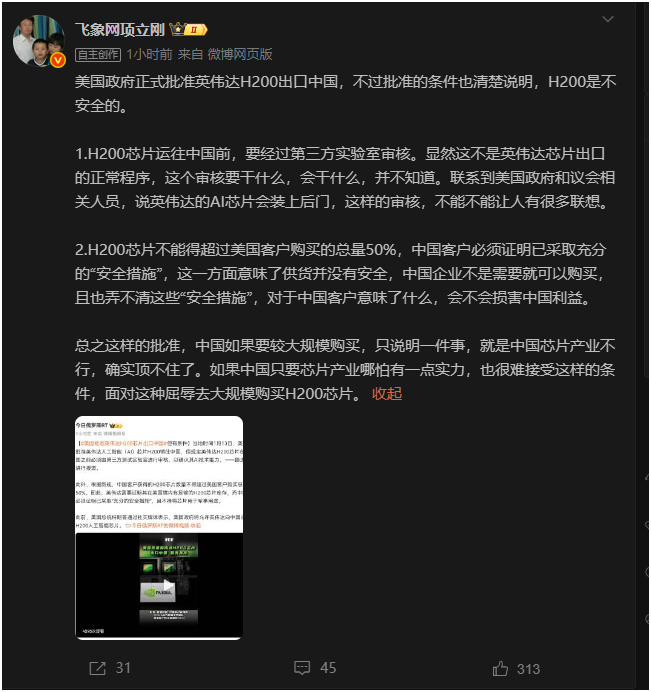Click the 自主创作 tag label

(98, 55)
